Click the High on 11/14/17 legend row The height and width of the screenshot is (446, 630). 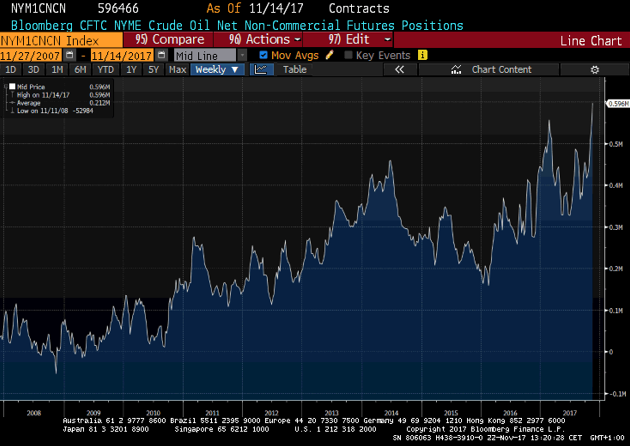60,95
